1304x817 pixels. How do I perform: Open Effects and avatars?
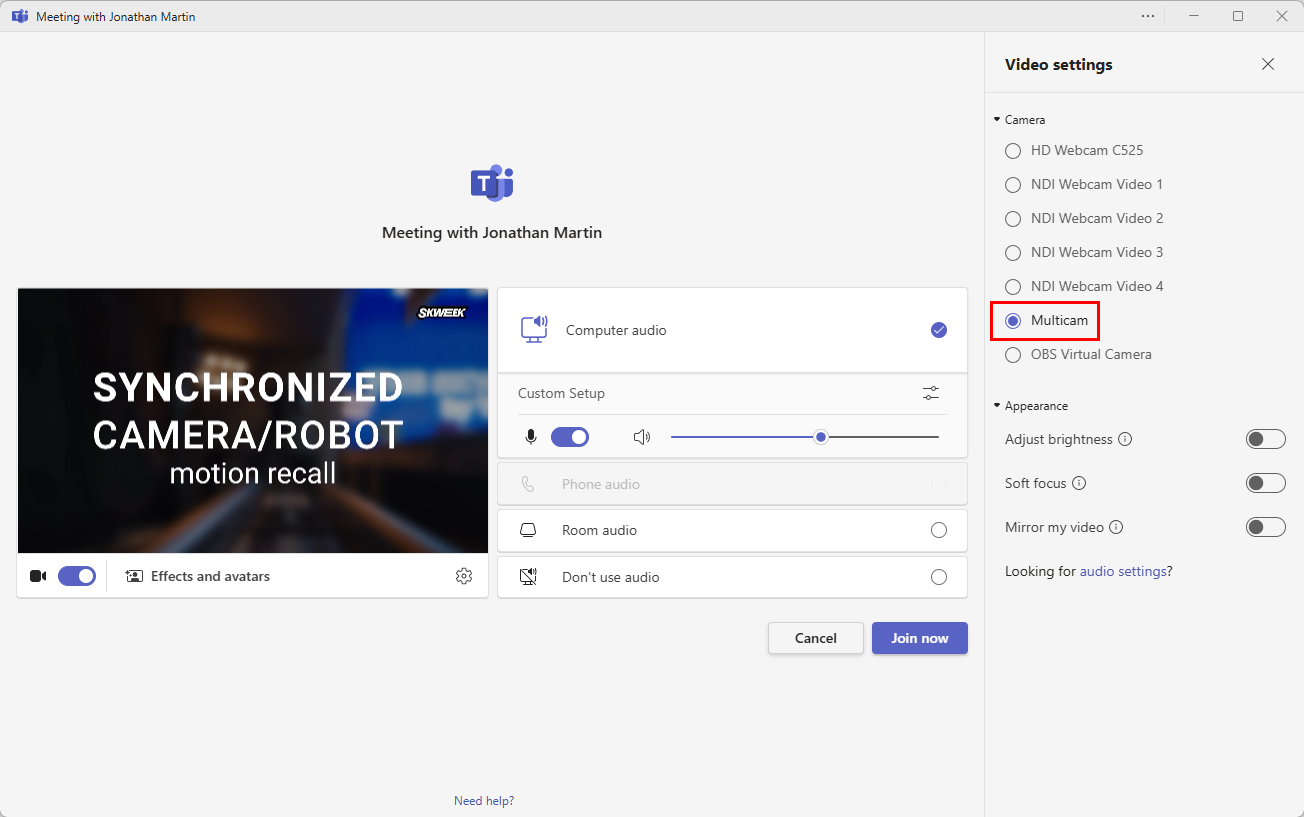pyautogui.click(x=198, y=576)
